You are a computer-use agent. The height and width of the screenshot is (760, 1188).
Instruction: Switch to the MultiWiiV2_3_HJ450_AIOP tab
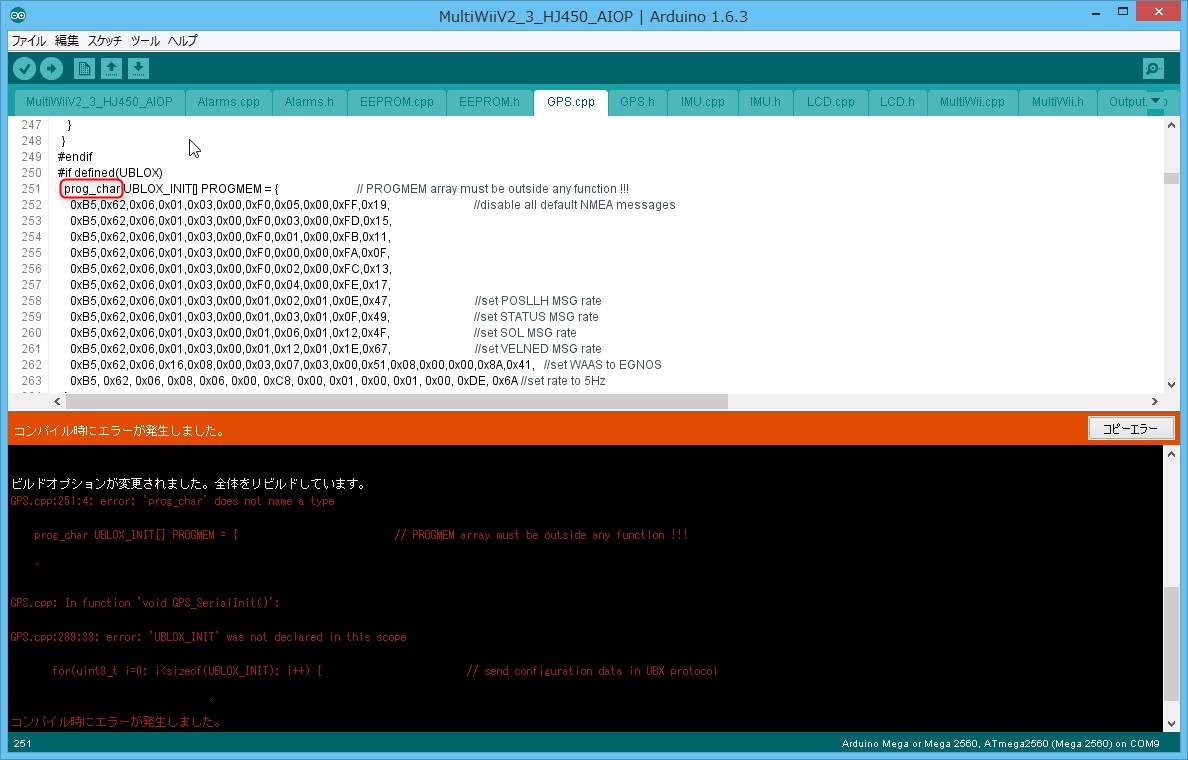pyautogui.click(x=99, y=102)
